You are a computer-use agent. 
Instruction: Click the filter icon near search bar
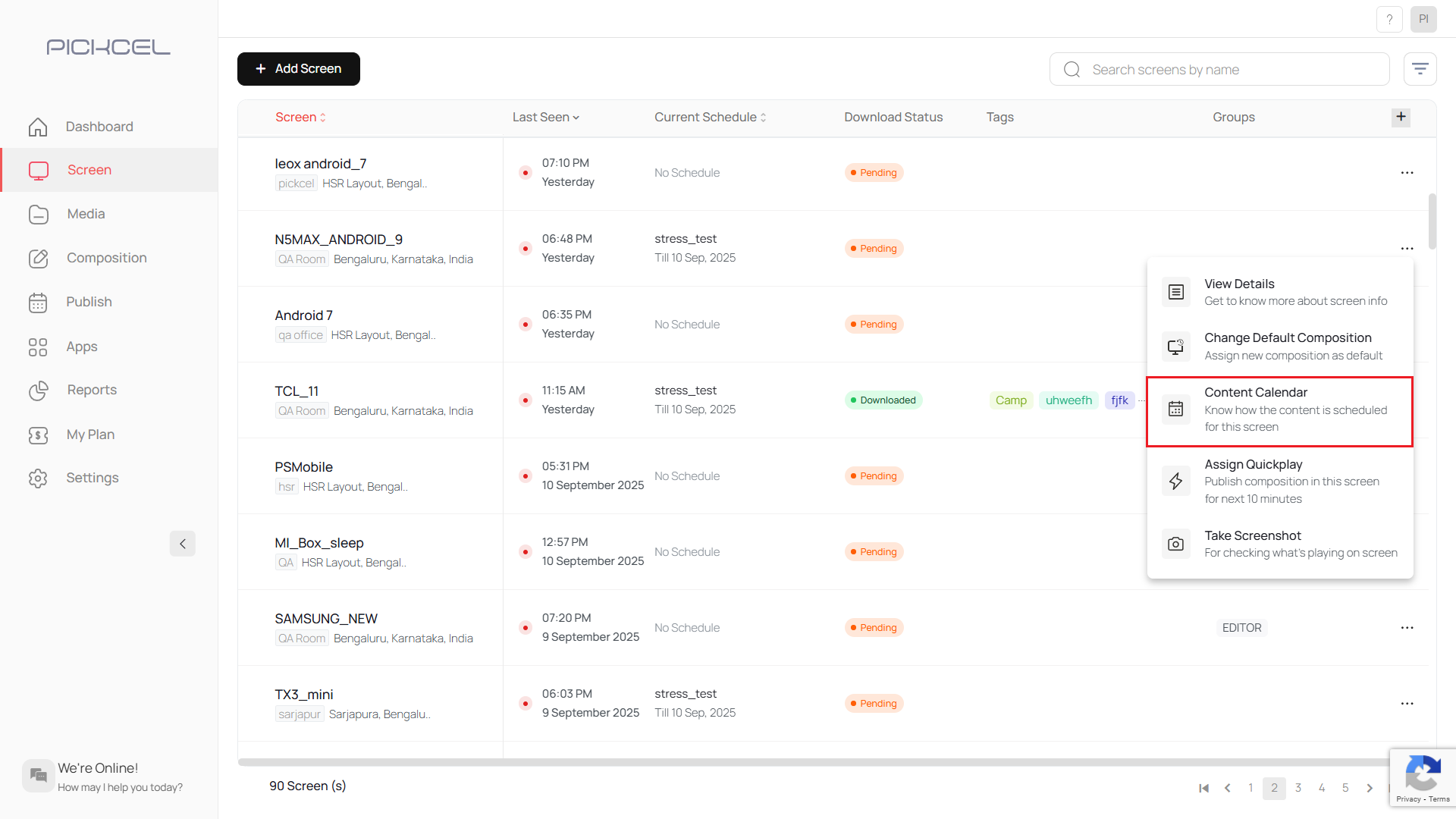click(1420, 68)
